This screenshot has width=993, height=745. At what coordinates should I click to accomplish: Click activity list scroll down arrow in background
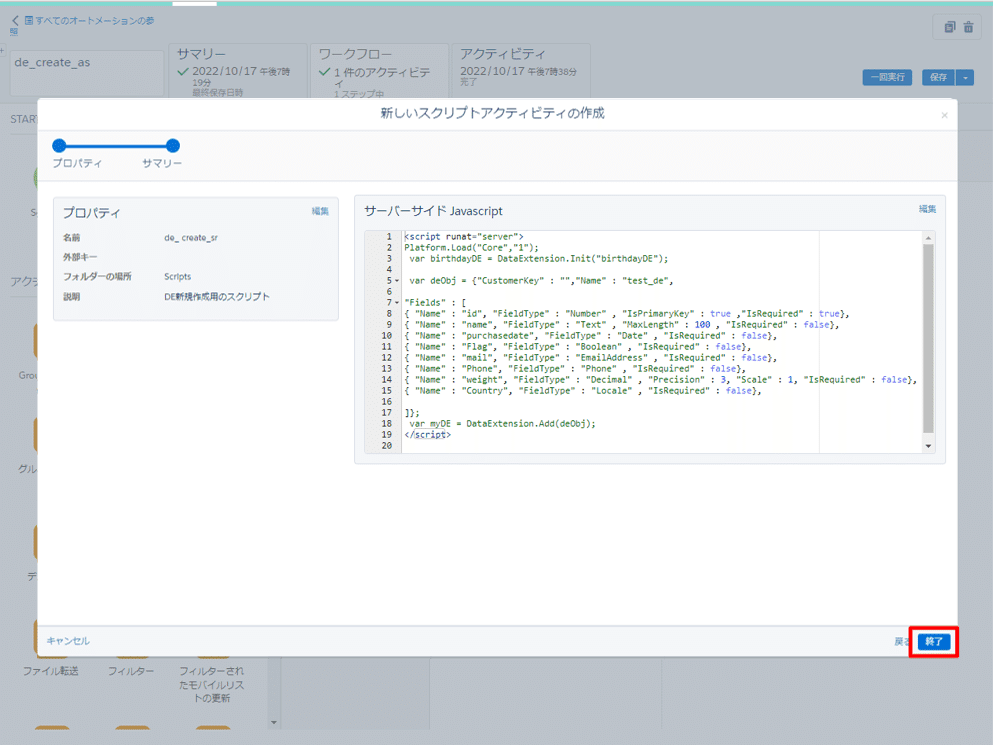tap(274, 722)
